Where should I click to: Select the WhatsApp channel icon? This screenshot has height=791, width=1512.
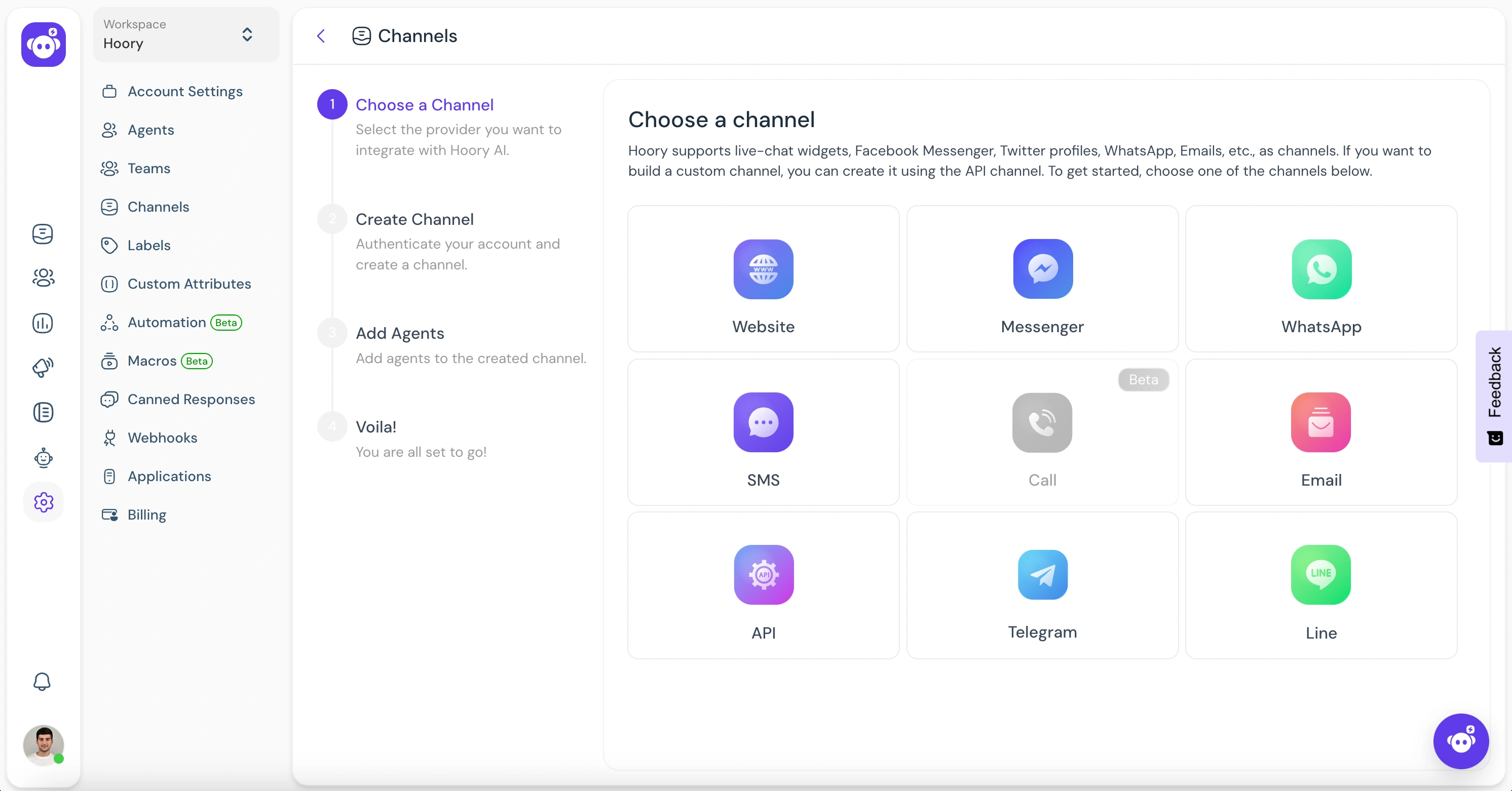(x=1321, y=269)
